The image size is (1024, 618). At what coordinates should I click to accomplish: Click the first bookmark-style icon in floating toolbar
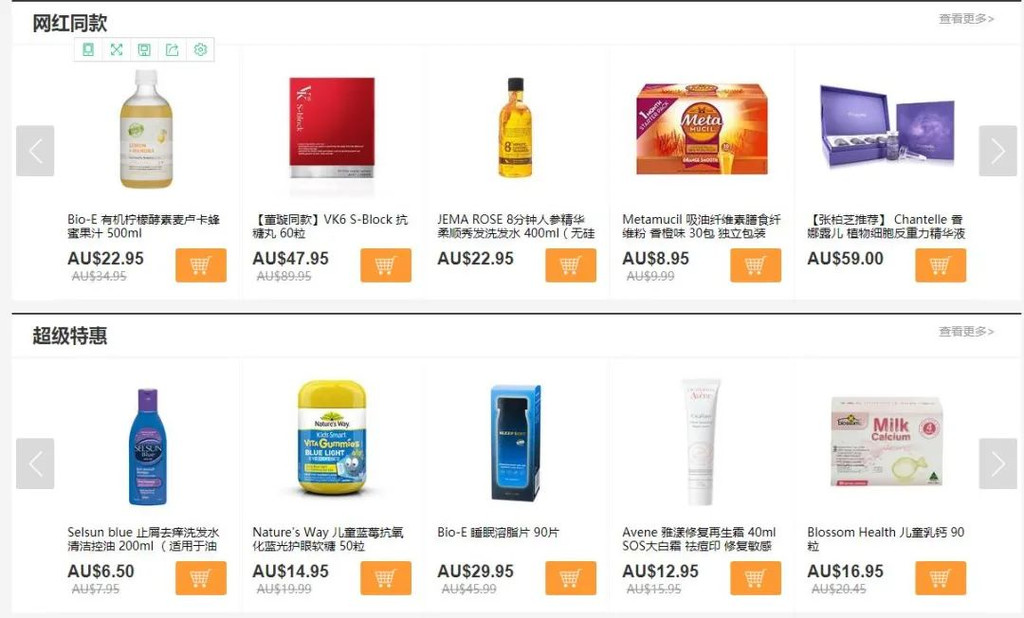coord(88,50)
